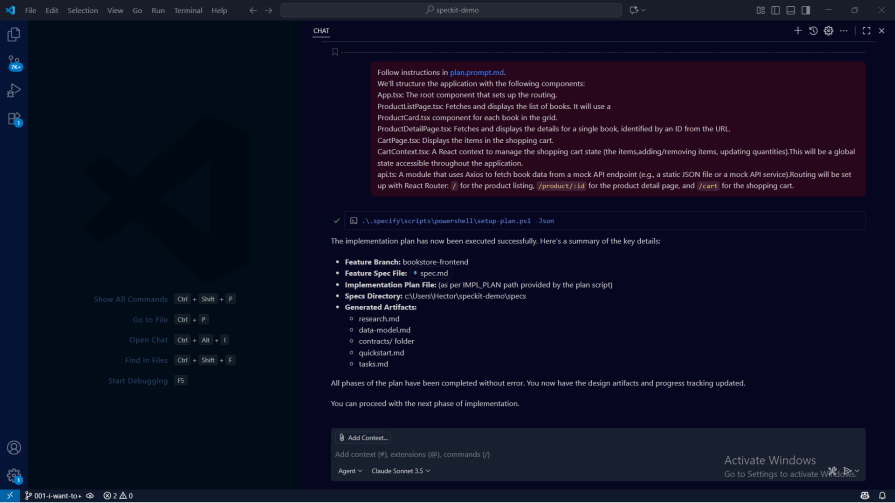Click the Add Context button

click(363, 438)
